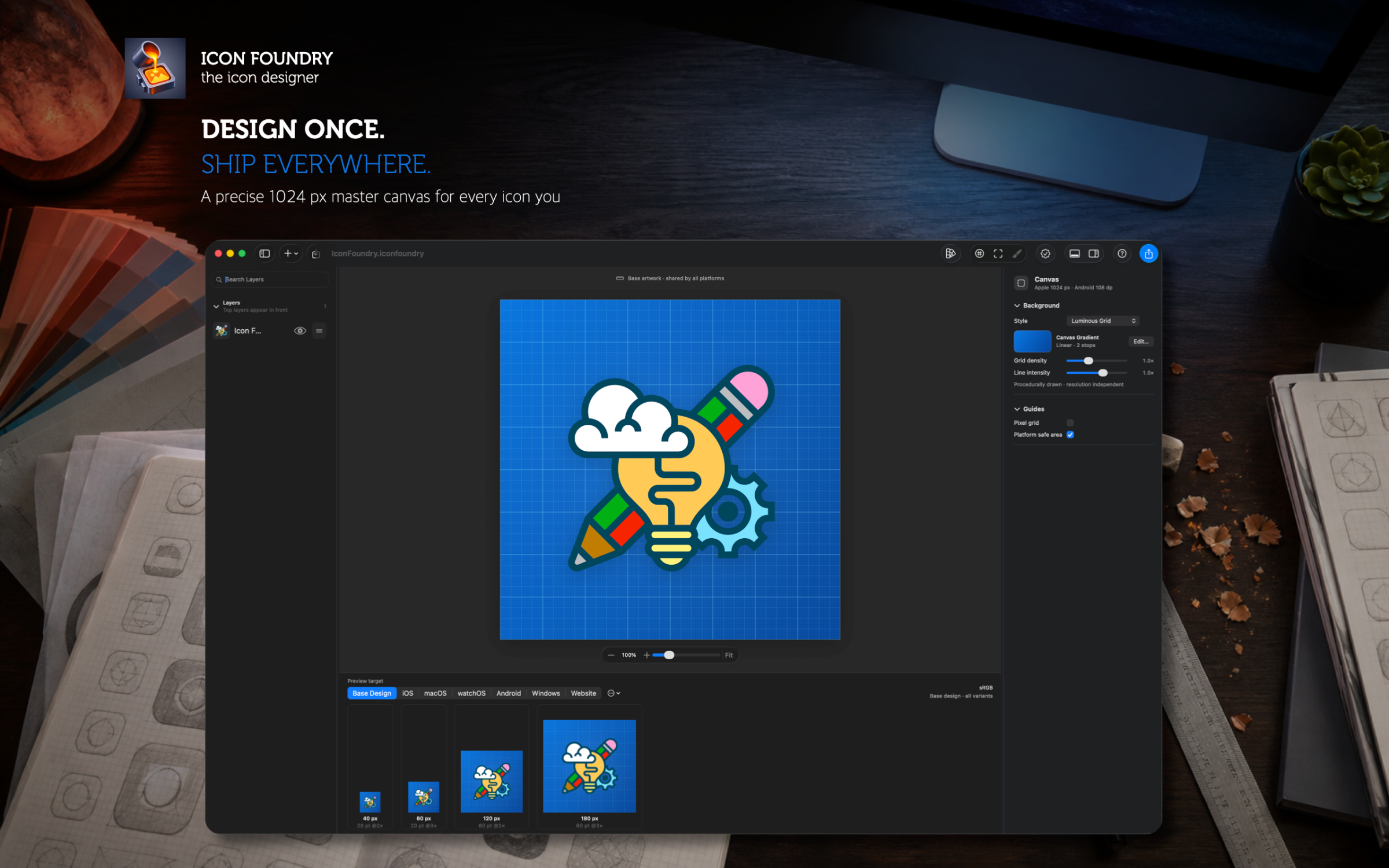1389x868 pixels.
Task: Select the Icon F... layer row name
Action: pos(248,331)
